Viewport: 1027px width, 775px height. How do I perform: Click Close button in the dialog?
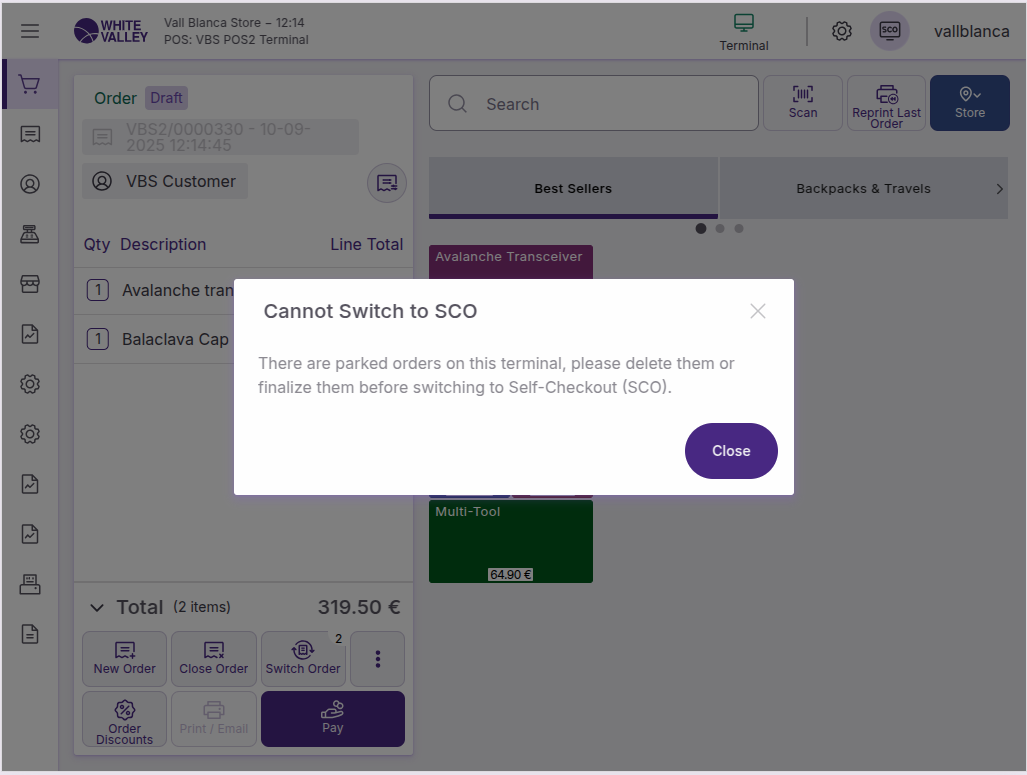730,451
